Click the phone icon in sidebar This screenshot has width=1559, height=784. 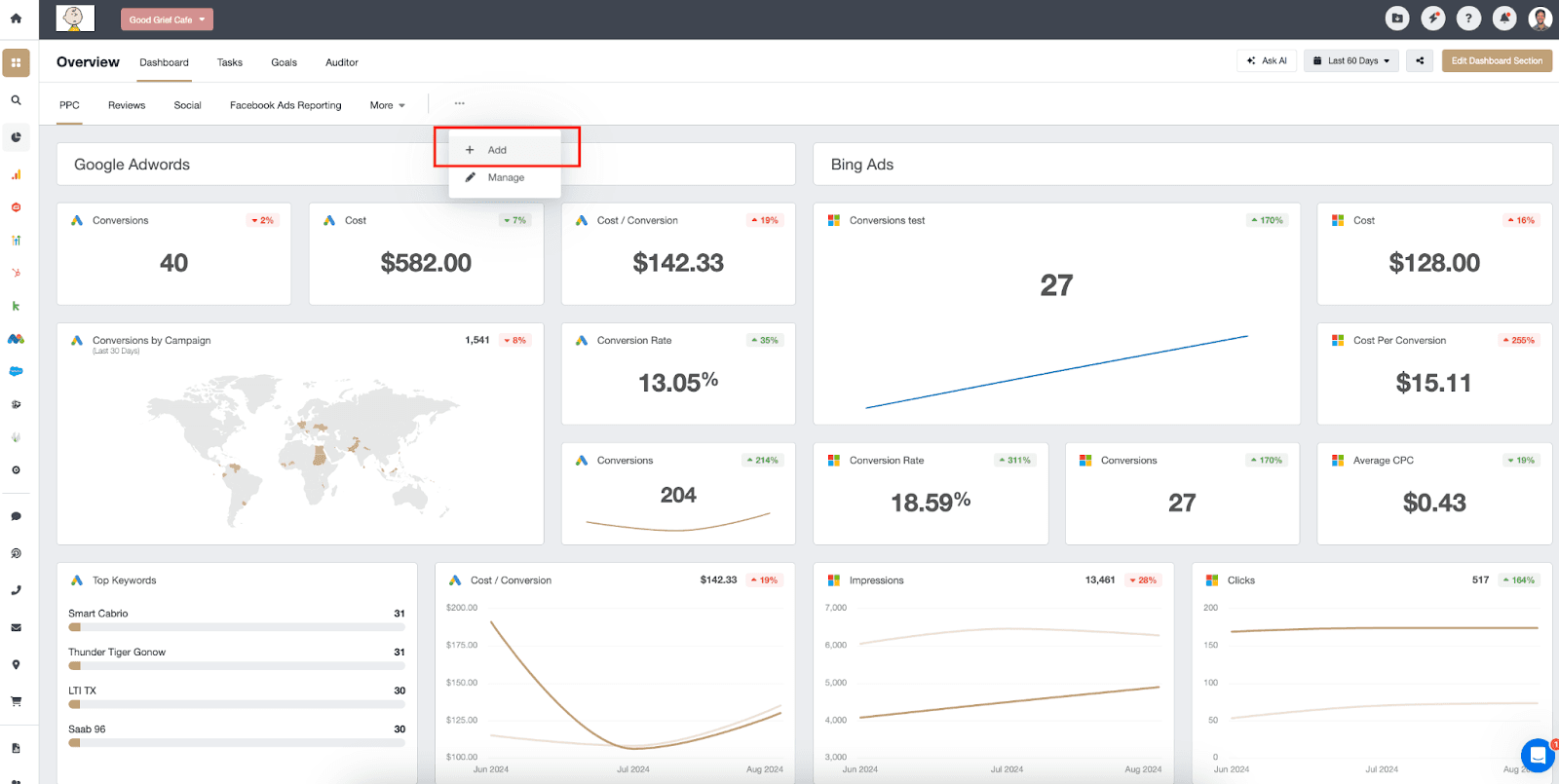click(16, 590)
